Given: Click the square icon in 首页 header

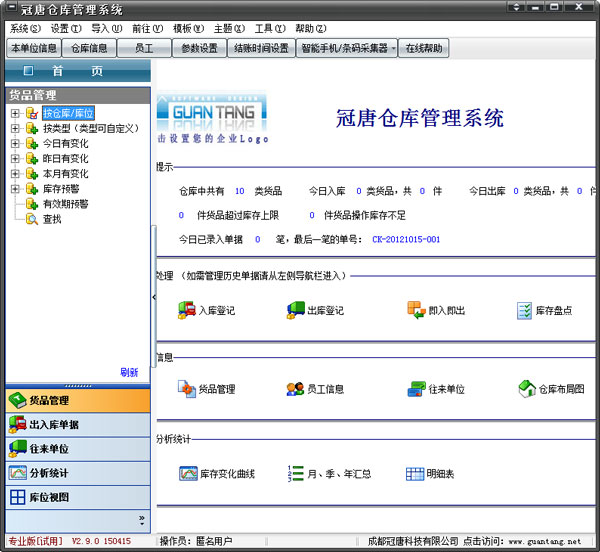Looking at the screenshot, I should [28, 71].
